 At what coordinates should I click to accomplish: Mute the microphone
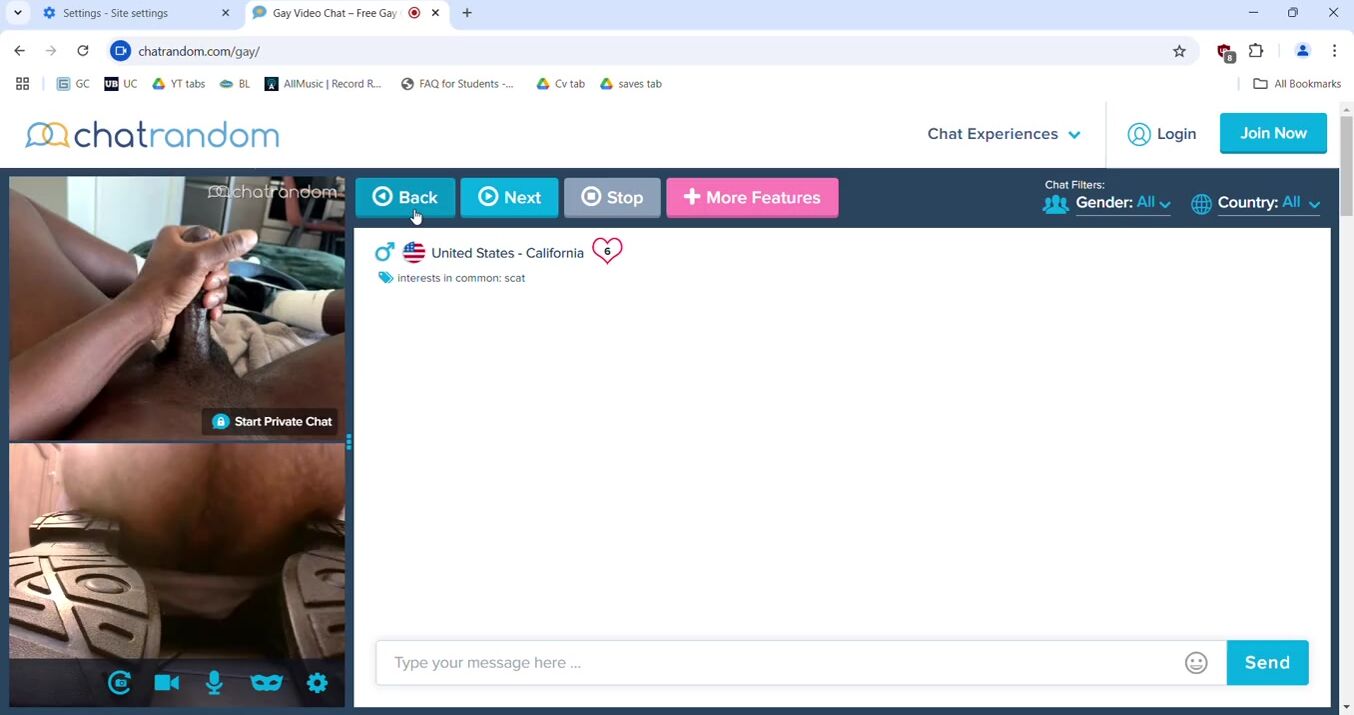pyautogui.click(x=214, y=683)
